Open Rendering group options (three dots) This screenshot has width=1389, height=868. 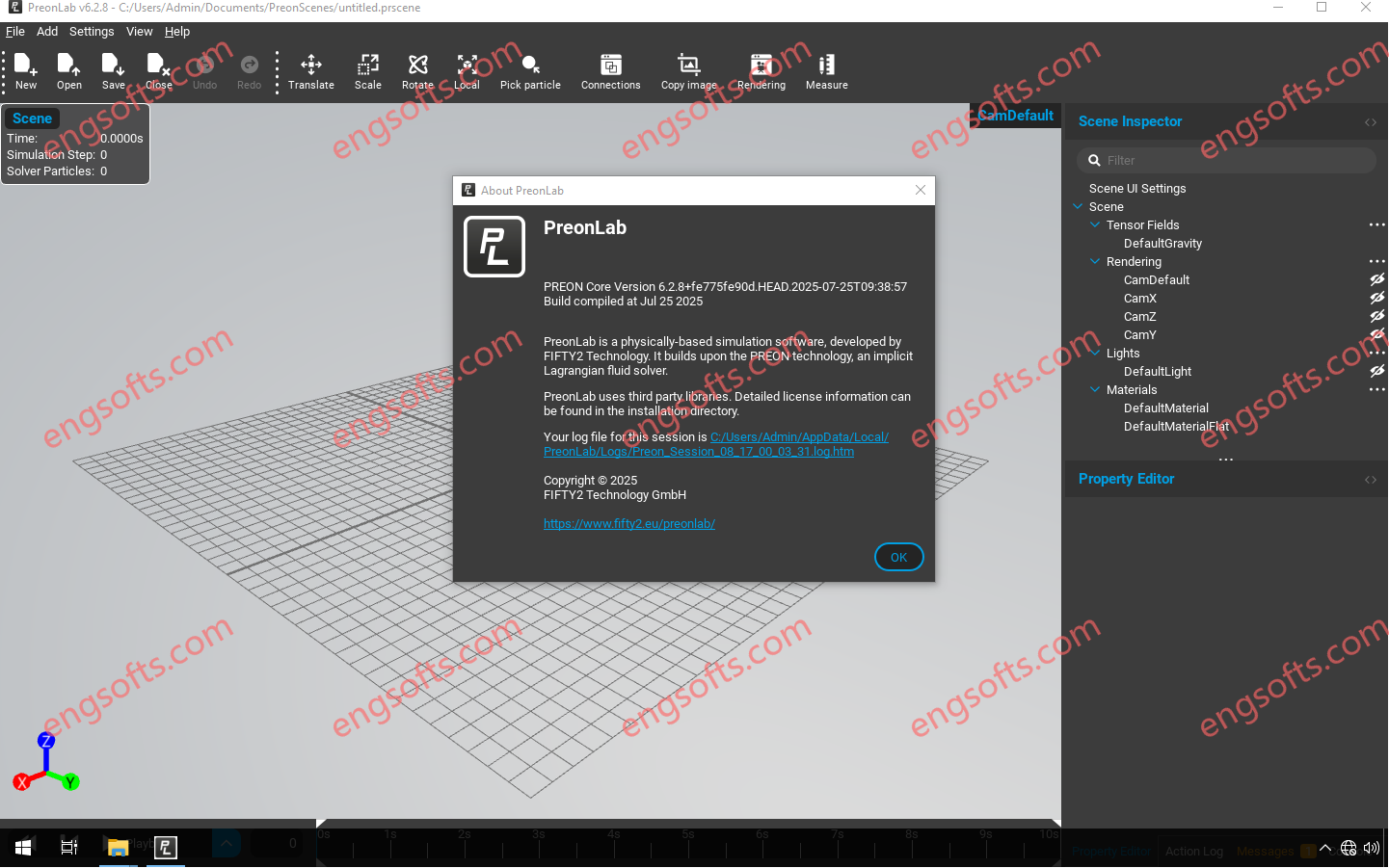1376,262
